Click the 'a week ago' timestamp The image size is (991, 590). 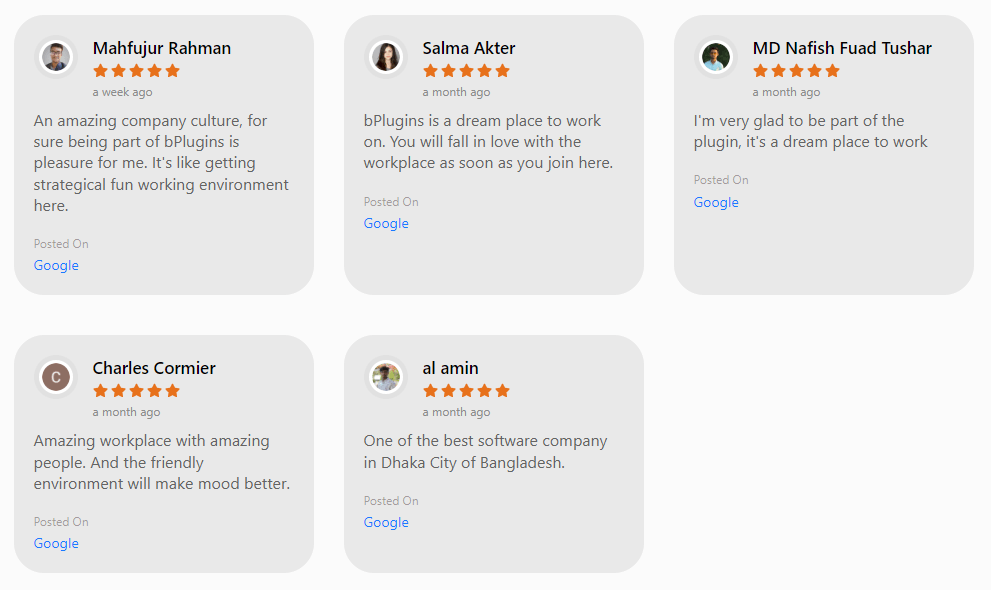click(123, 92)
